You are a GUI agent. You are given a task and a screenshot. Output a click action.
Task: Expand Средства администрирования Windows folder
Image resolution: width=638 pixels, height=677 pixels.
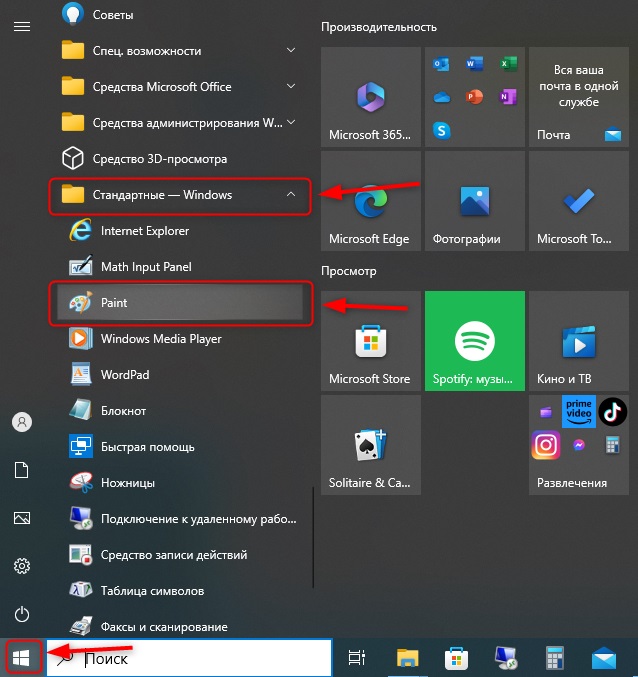180,123
